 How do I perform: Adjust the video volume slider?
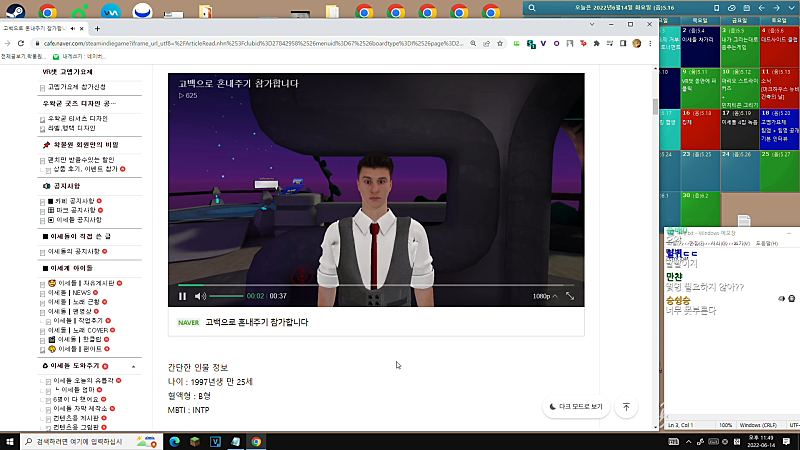[227, 296]
